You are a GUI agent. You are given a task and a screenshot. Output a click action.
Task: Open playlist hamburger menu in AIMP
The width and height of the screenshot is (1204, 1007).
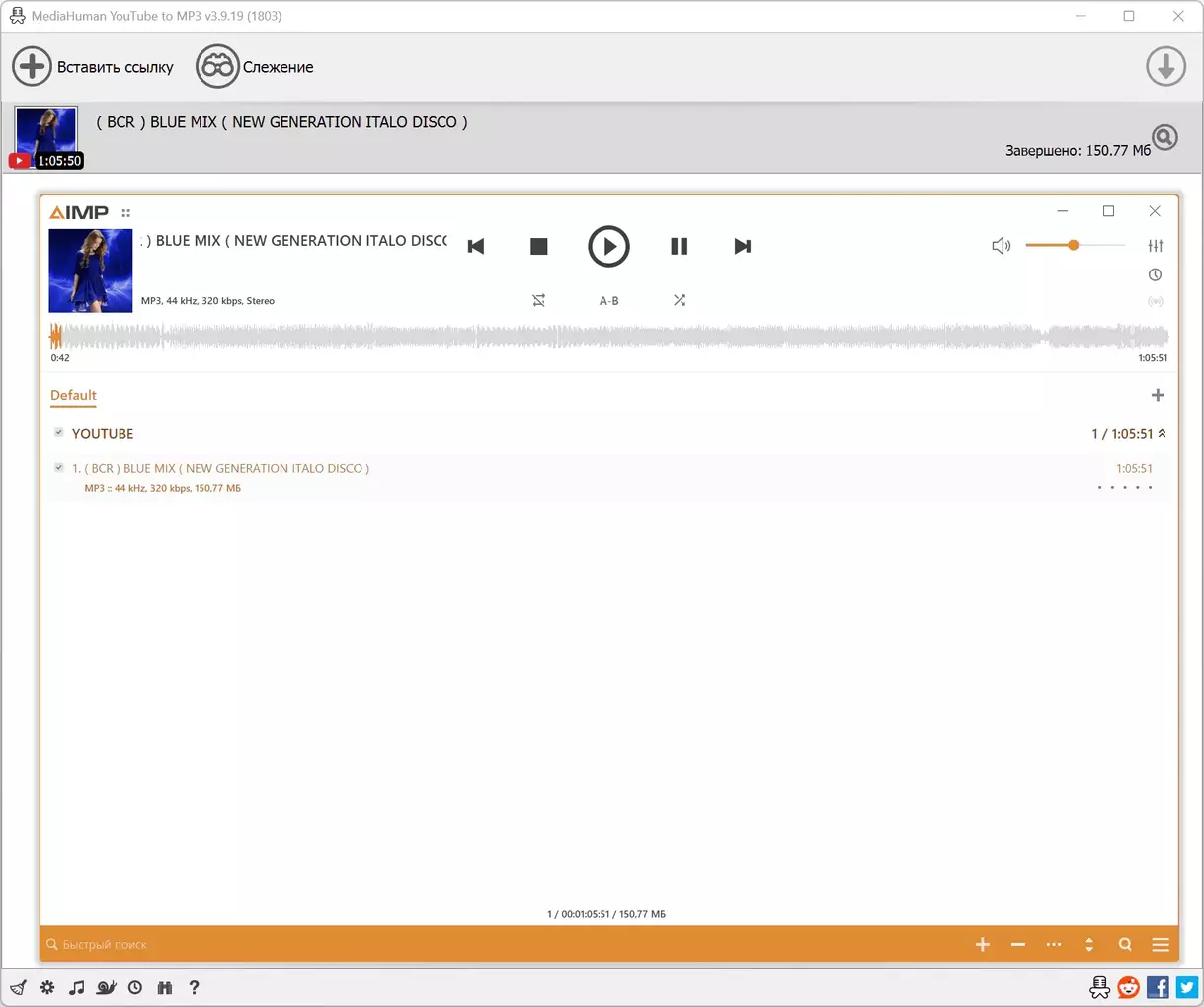(x=1161, y=945)
